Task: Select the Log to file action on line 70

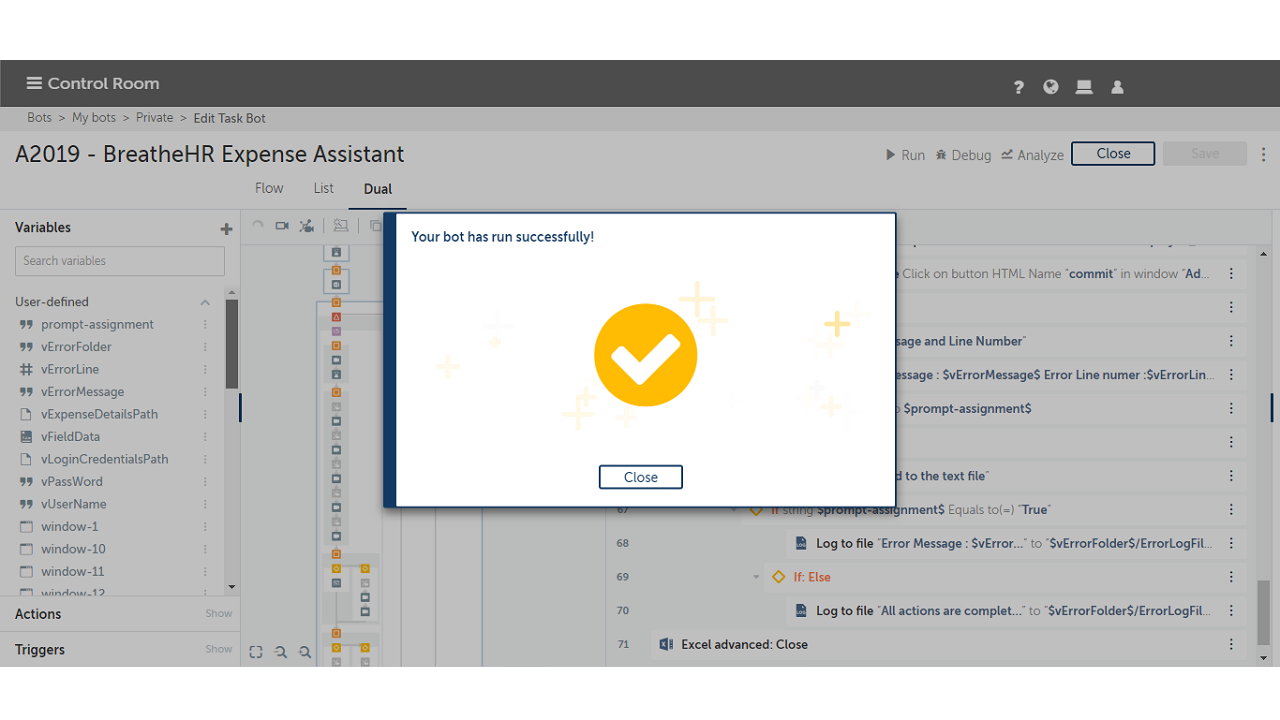Action: [1014, 610]
